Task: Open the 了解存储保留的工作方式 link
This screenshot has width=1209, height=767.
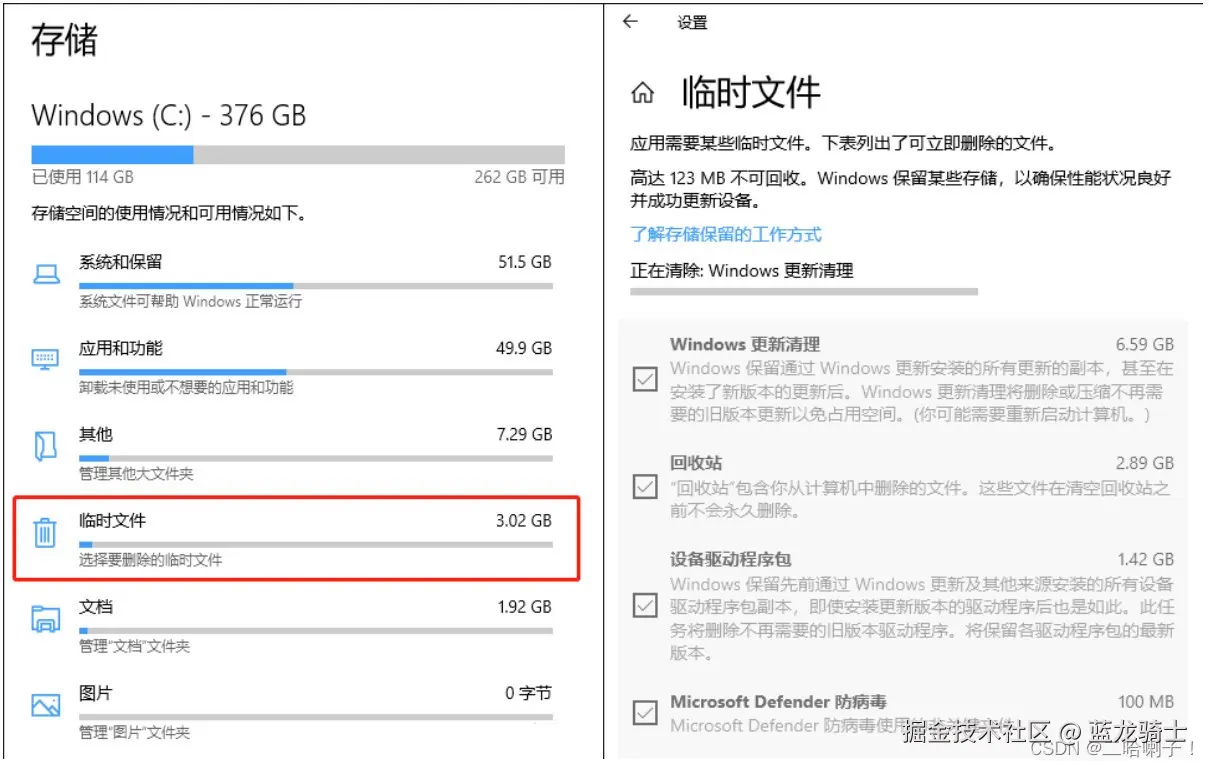Action: pos(726,235)
